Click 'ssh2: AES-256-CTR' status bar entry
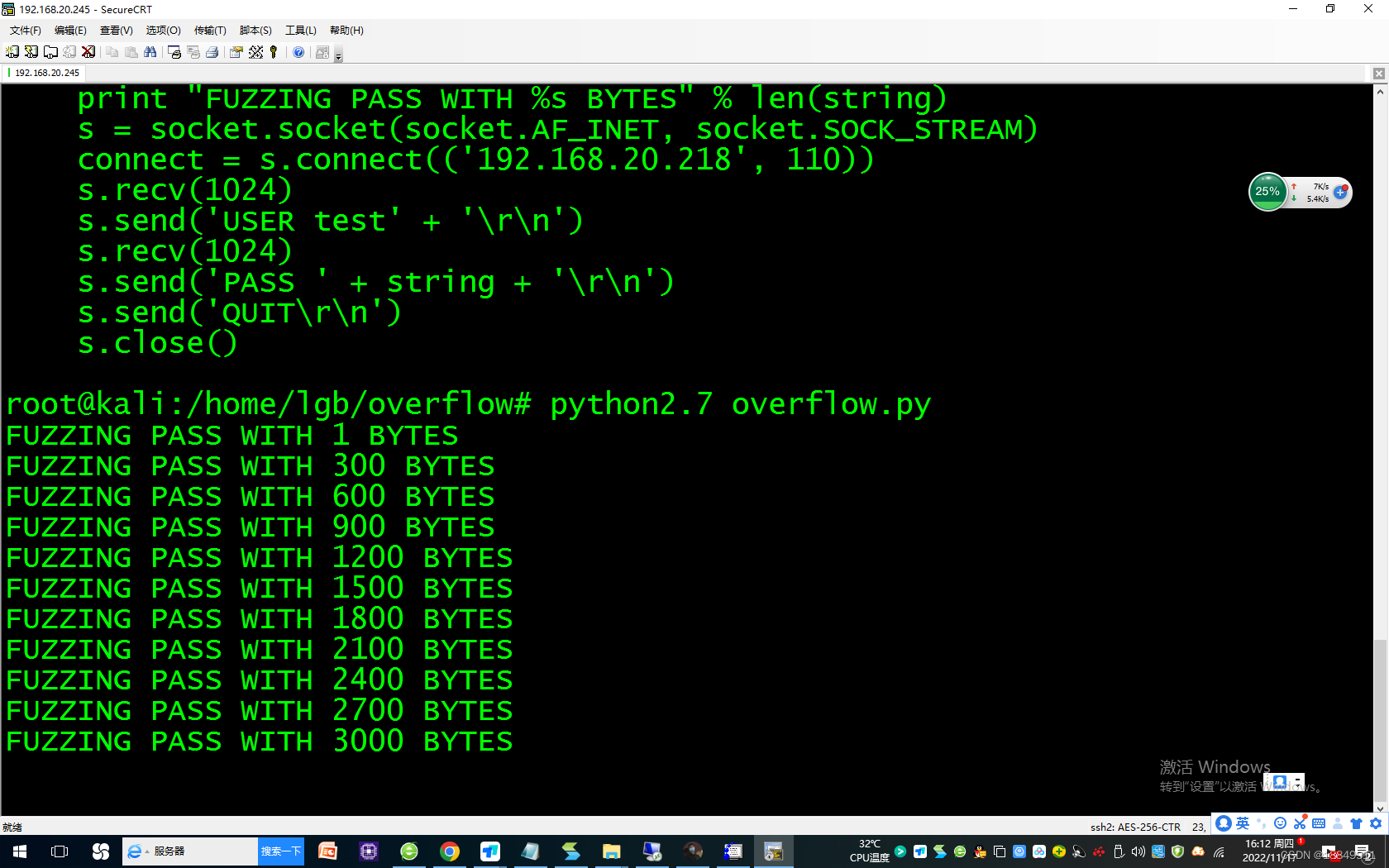Screen dimensions: 1389x868 pyautogui.click(x=1135, y=827)
